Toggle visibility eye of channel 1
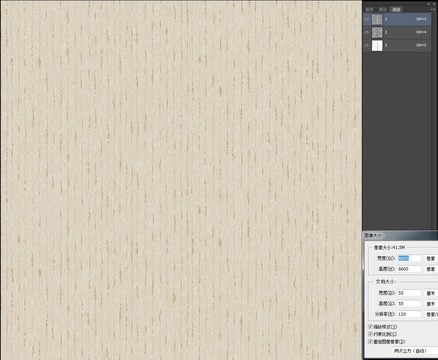This screenshot has width=438, height=360. tap(367, 19)
